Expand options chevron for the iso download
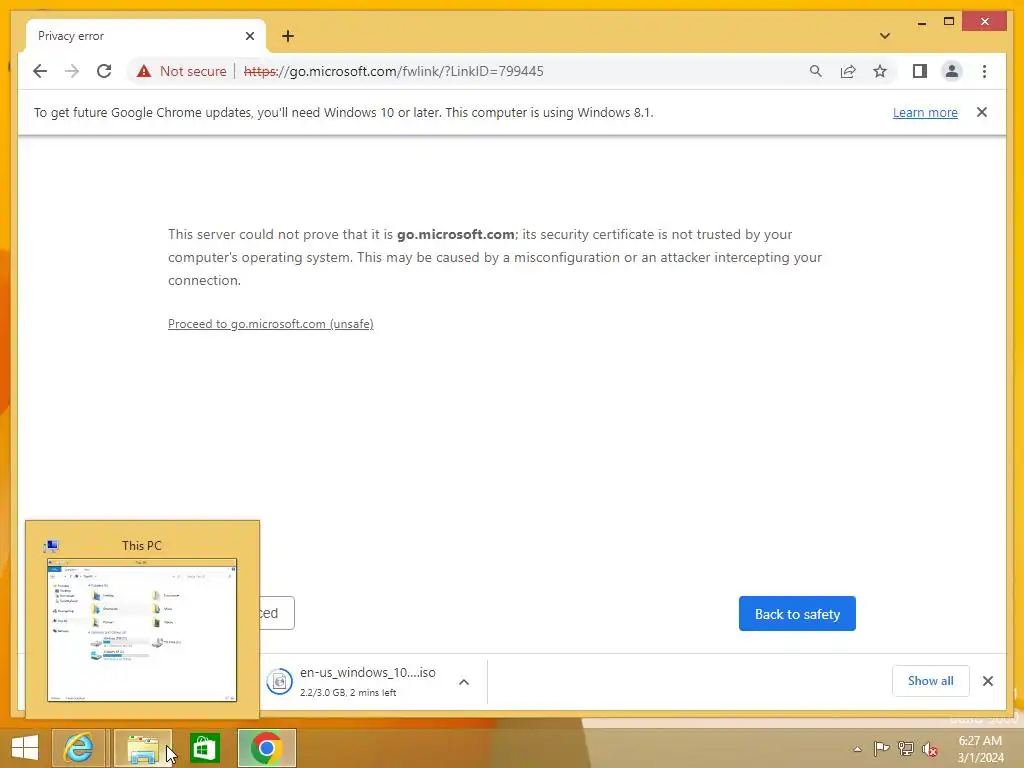1024x768 pixels. pos(464,682)
